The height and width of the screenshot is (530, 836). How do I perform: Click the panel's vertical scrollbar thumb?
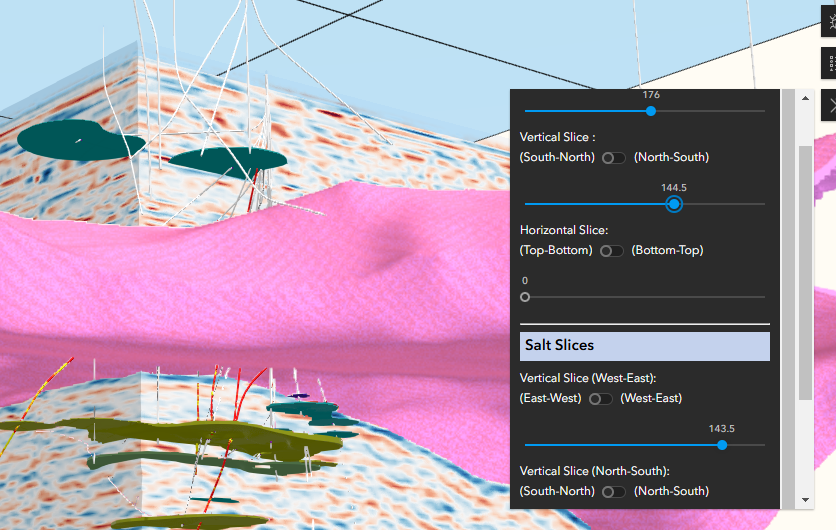pos(804,270)
